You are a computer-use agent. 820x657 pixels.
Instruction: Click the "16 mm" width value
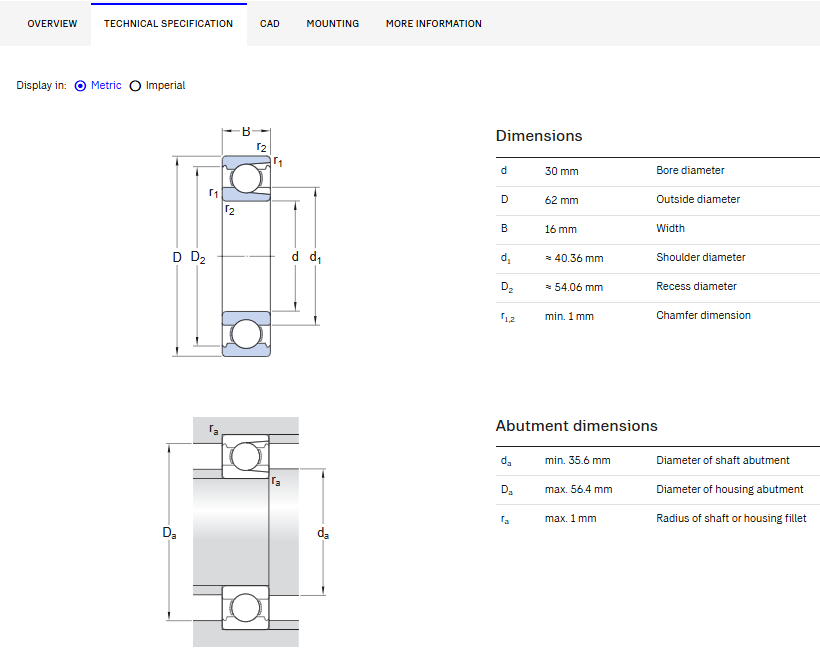tap(560, 229)
